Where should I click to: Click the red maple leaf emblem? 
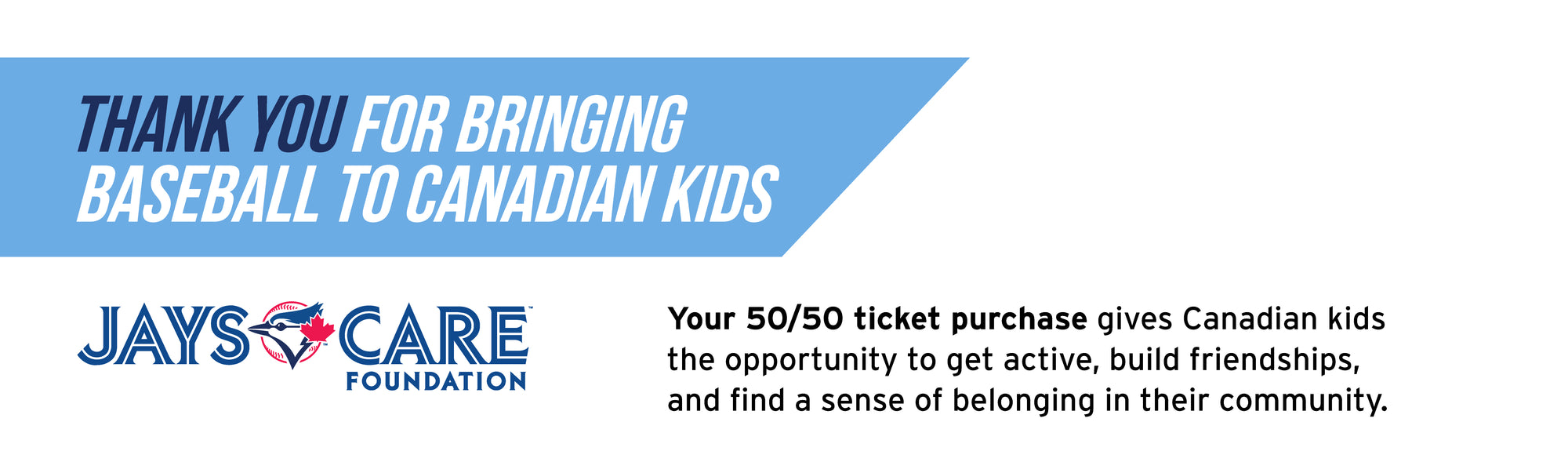pyautogui.click(x=318, y=329)
